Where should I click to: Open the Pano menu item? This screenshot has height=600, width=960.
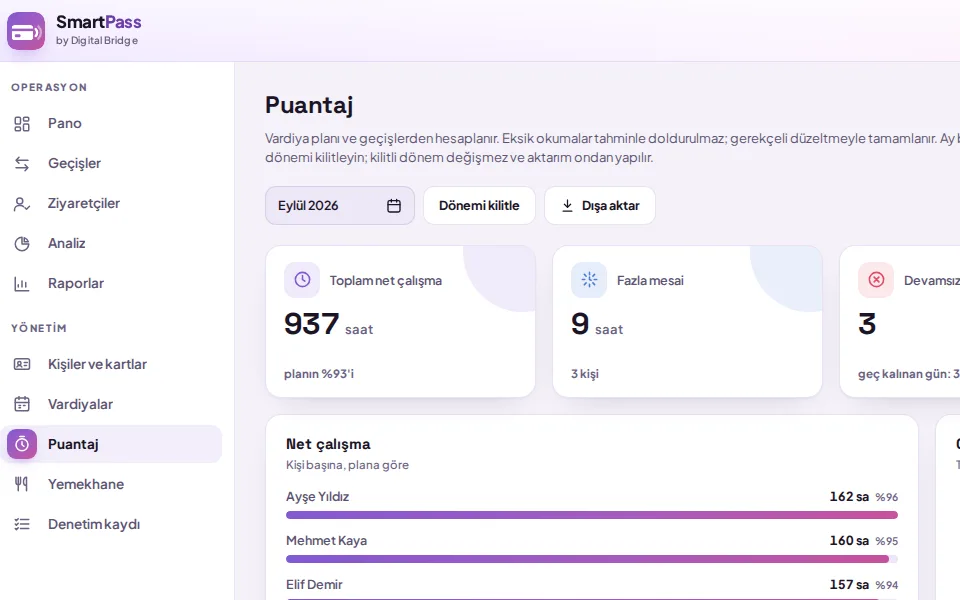[x=111, y=124]
